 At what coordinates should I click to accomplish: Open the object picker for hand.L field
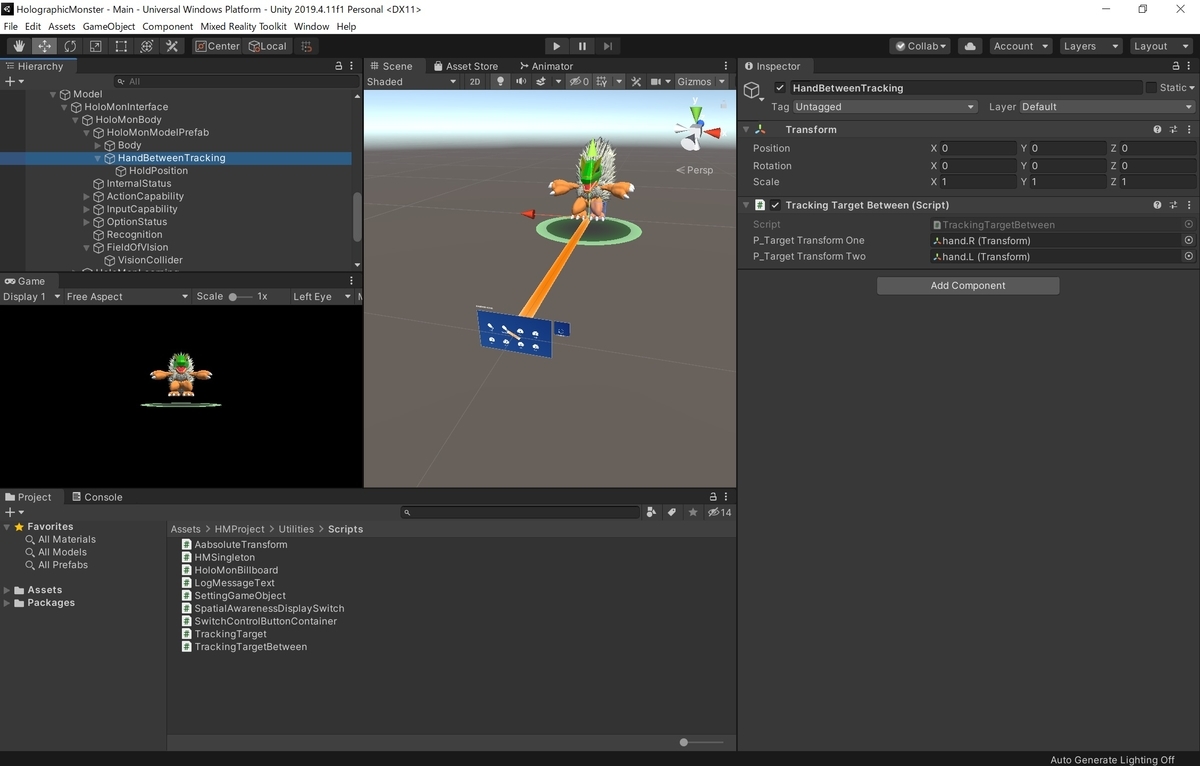click(1188, 256)
